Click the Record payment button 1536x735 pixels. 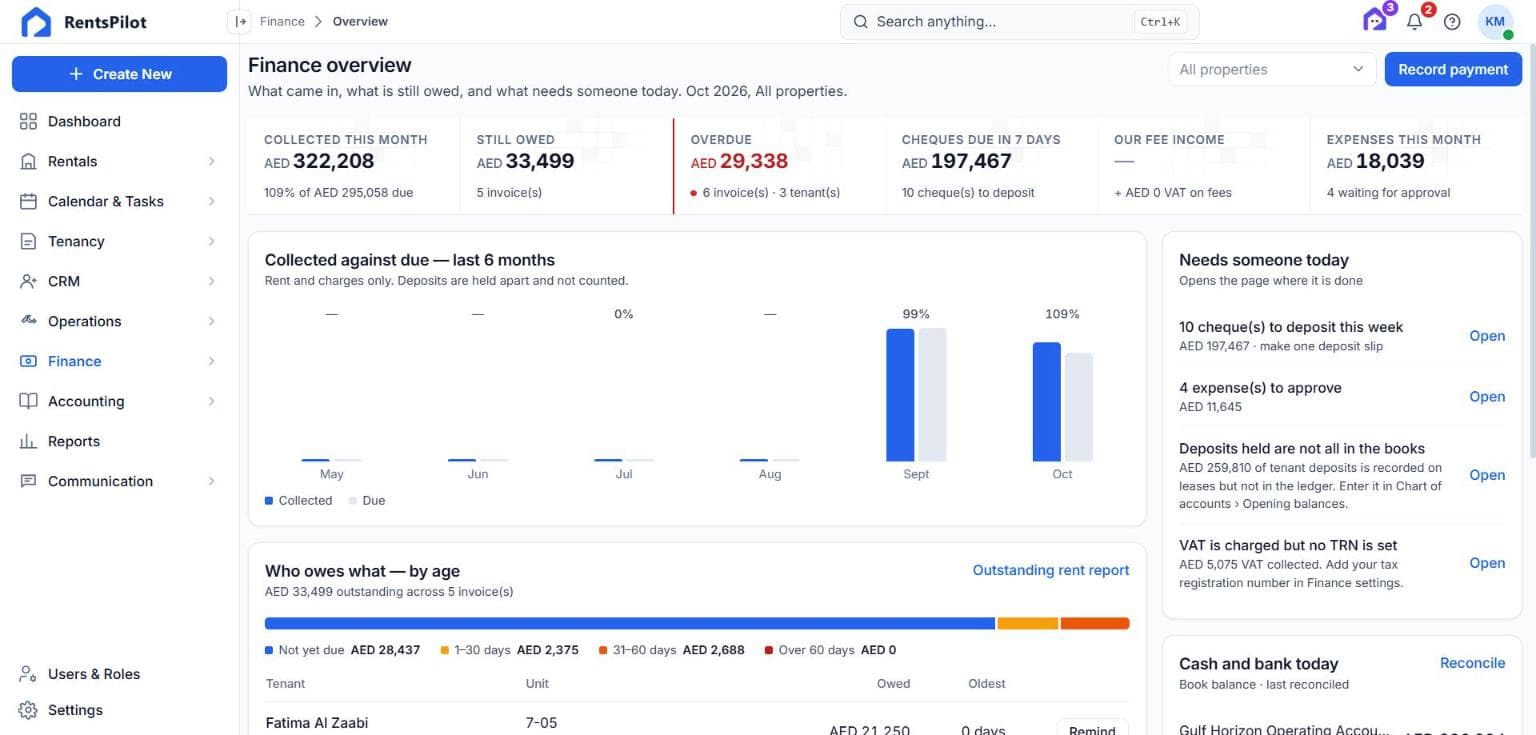[1453, 69]
